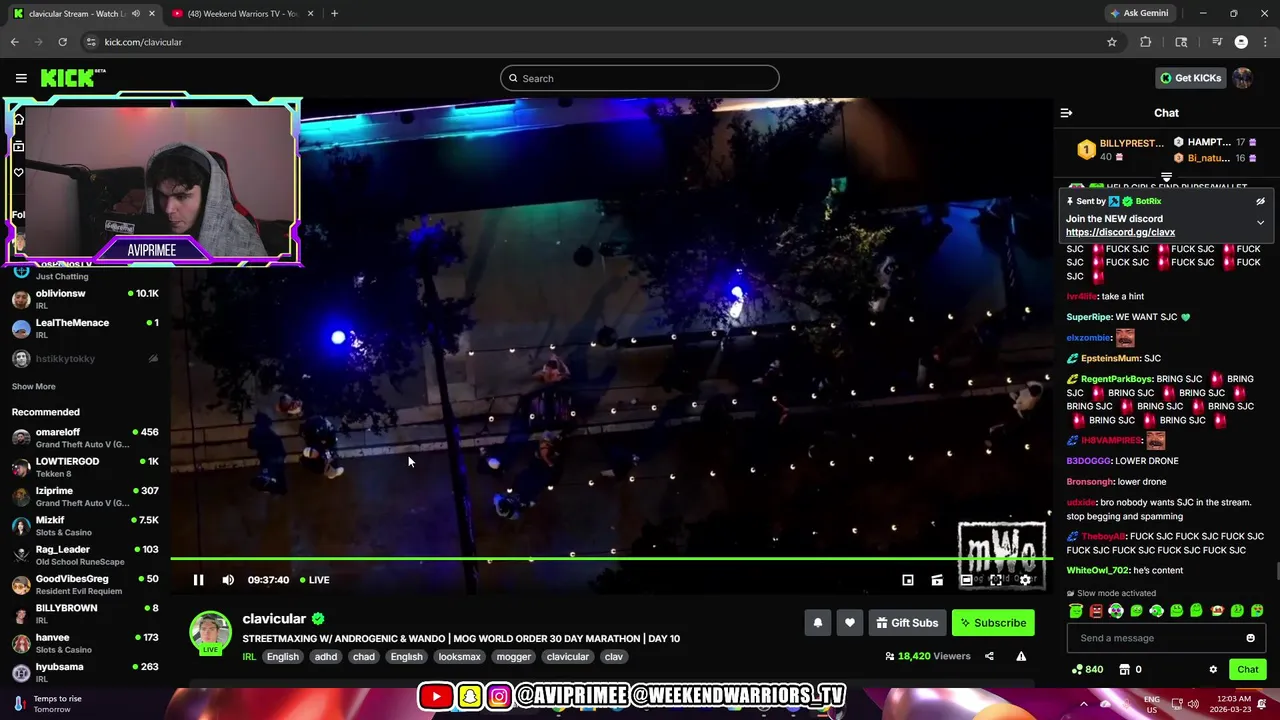Image resolution: width=1280 pixels, height=720 pixels.
Task: Bookmark this page with star
Action: click(x=1111, y=42)
